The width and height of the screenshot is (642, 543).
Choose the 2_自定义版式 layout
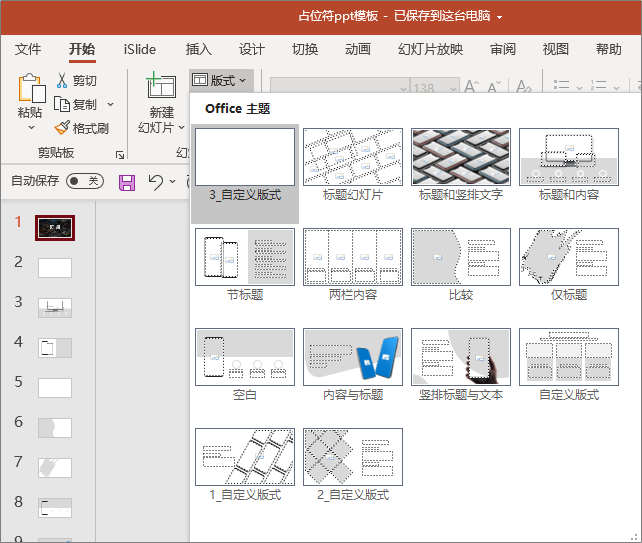pos(353,465)
